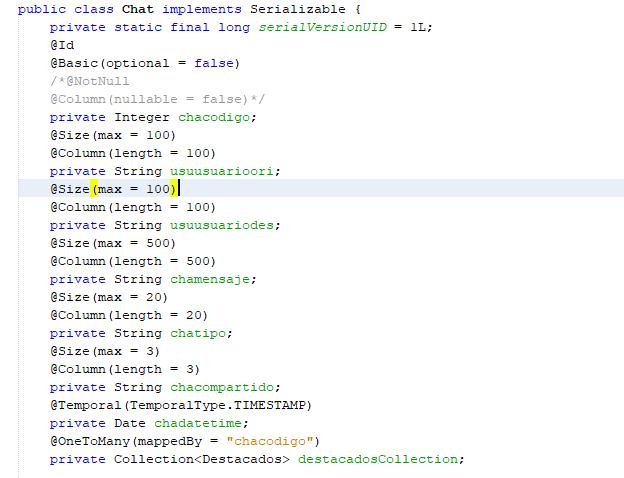Click the chacompartido field name
The height and width of the screenshot is (478, 624).
point(222,387)
